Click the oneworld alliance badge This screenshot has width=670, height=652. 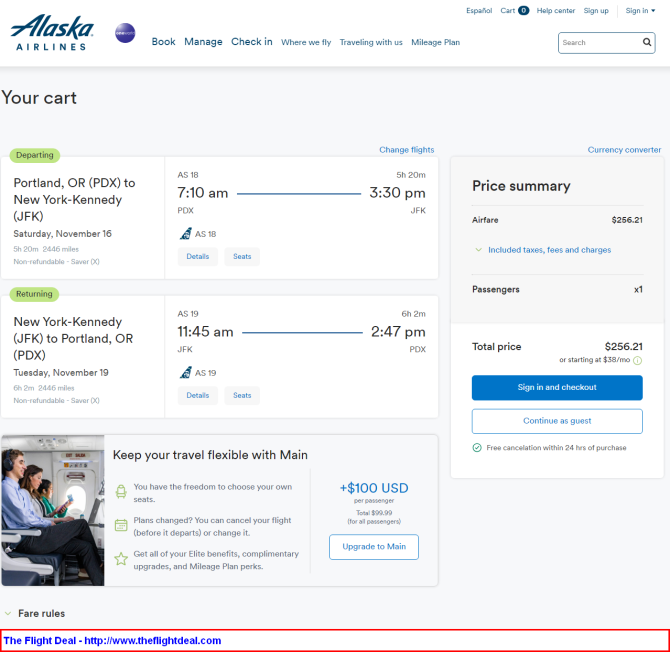pos(125,33)
